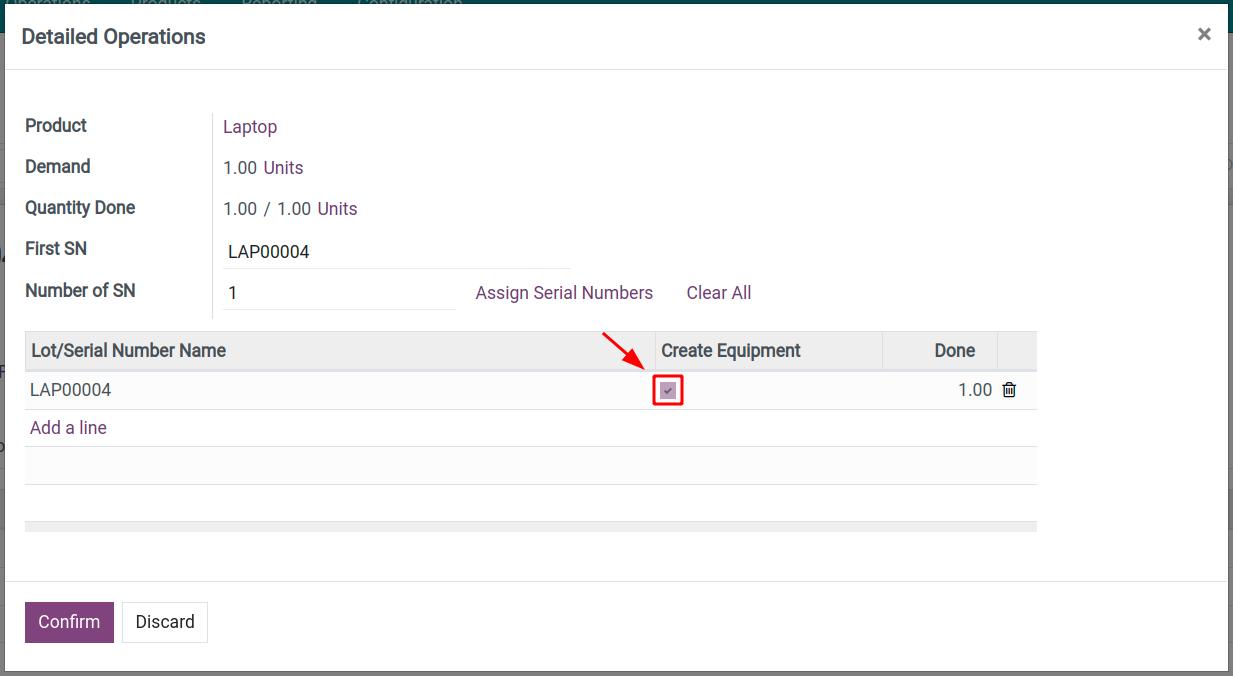Add a new serial number line

coord(67,427)
